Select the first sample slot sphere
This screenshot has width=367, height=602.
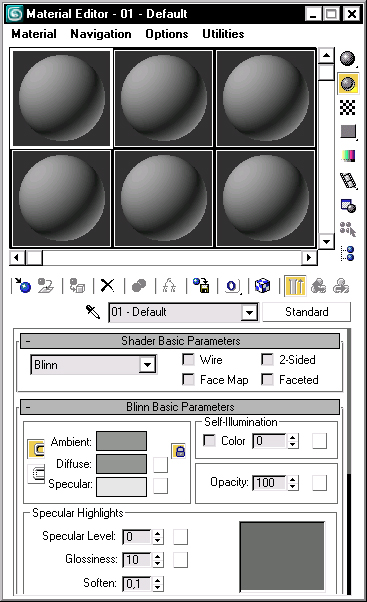click(x=61, y=98)
